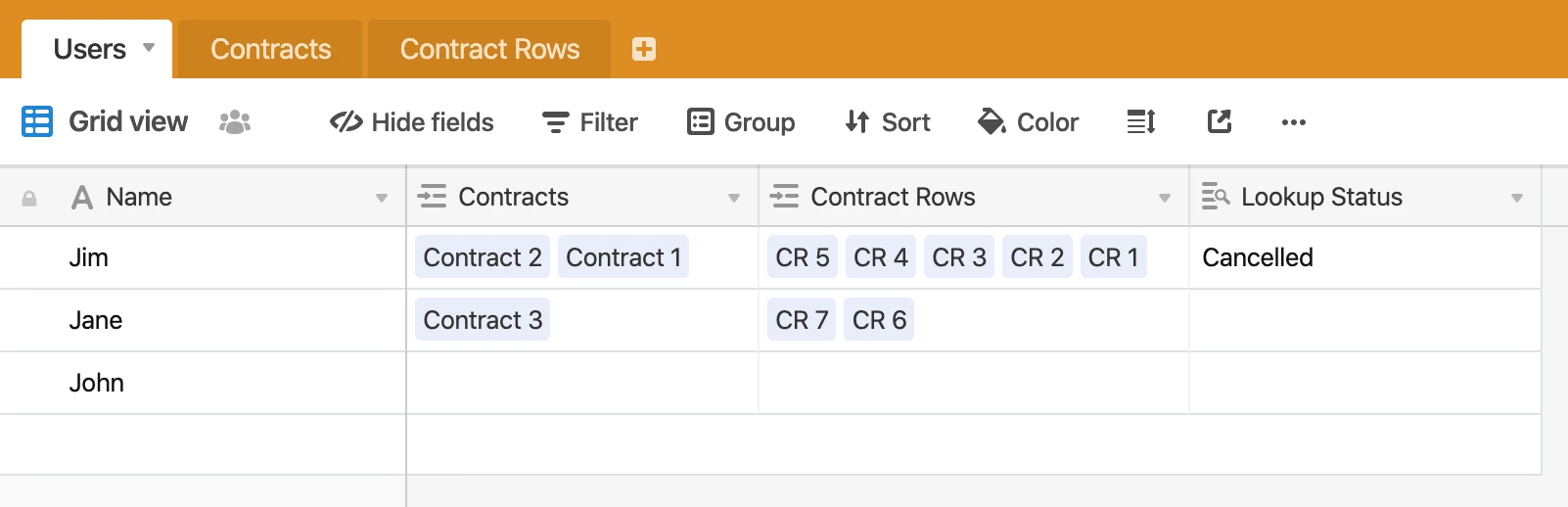Open the Contract 3 linked record
Image resolution: width=1568 pixels, height=507 pixels.
point(483,320)
